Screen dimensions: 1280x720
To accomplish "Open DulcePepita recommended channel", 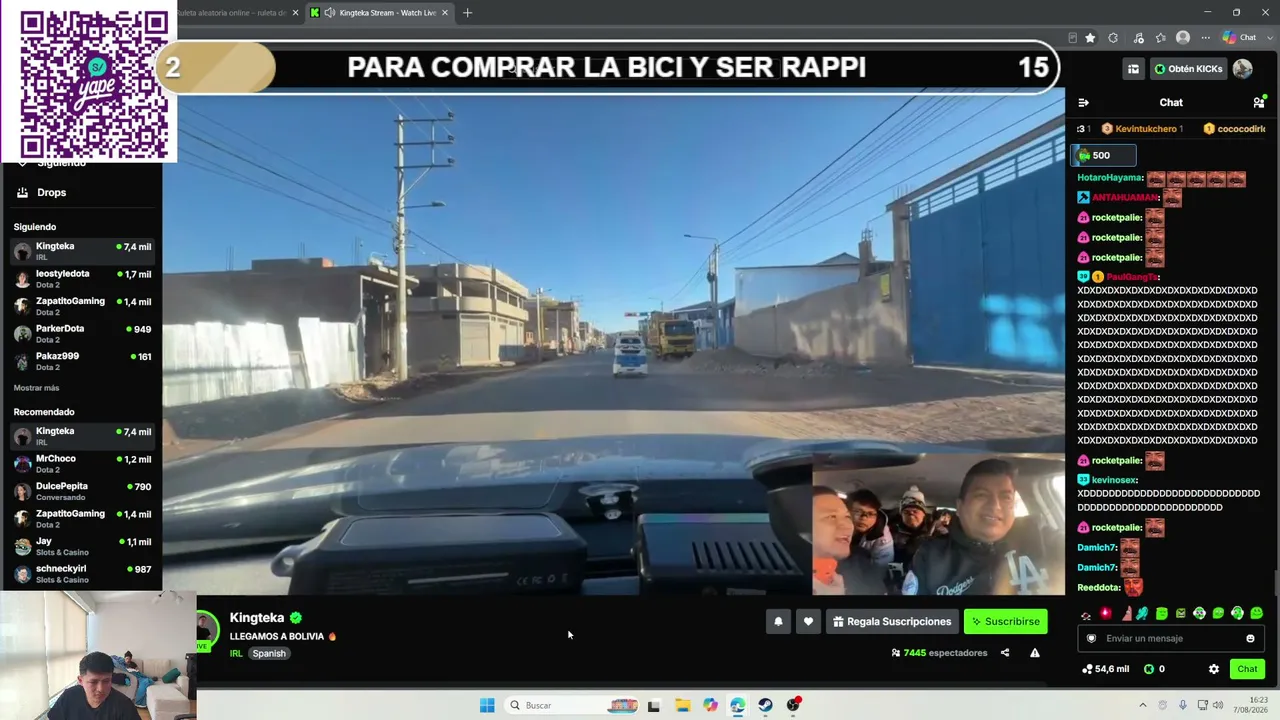I will (81, 491).
